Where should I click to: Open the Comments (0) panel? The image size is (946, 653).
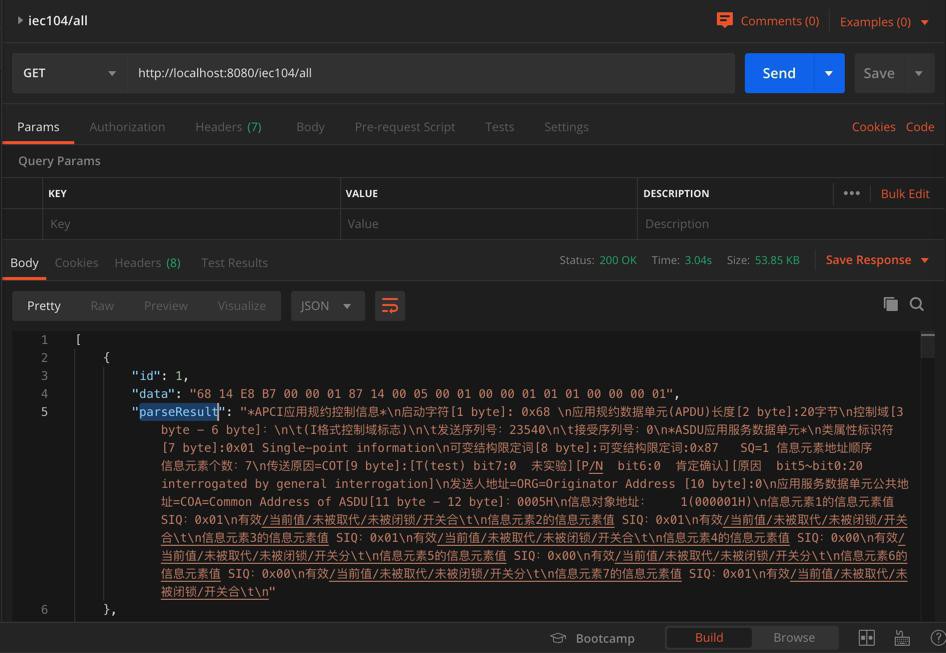click(768, 21)
